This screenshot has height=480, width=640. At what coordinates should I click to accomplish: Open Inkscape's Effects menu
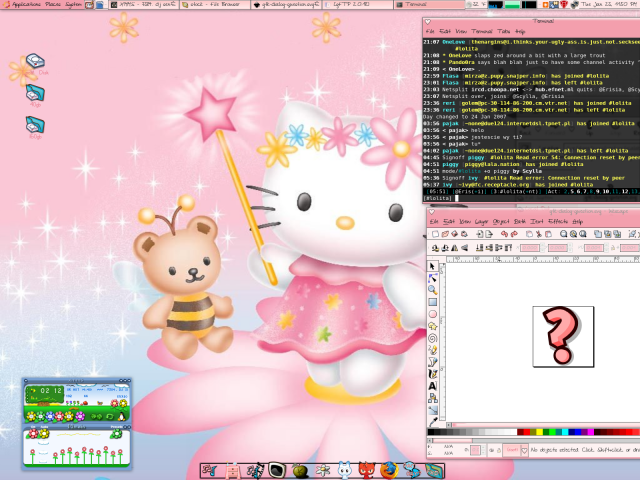[x=558, y=221]
